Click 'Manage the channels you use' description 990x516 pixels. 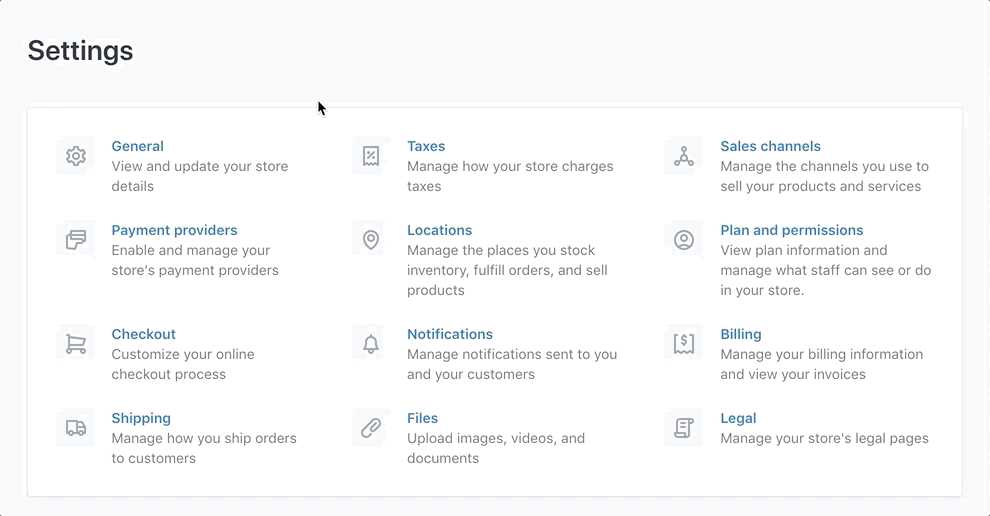pos(825,176)
